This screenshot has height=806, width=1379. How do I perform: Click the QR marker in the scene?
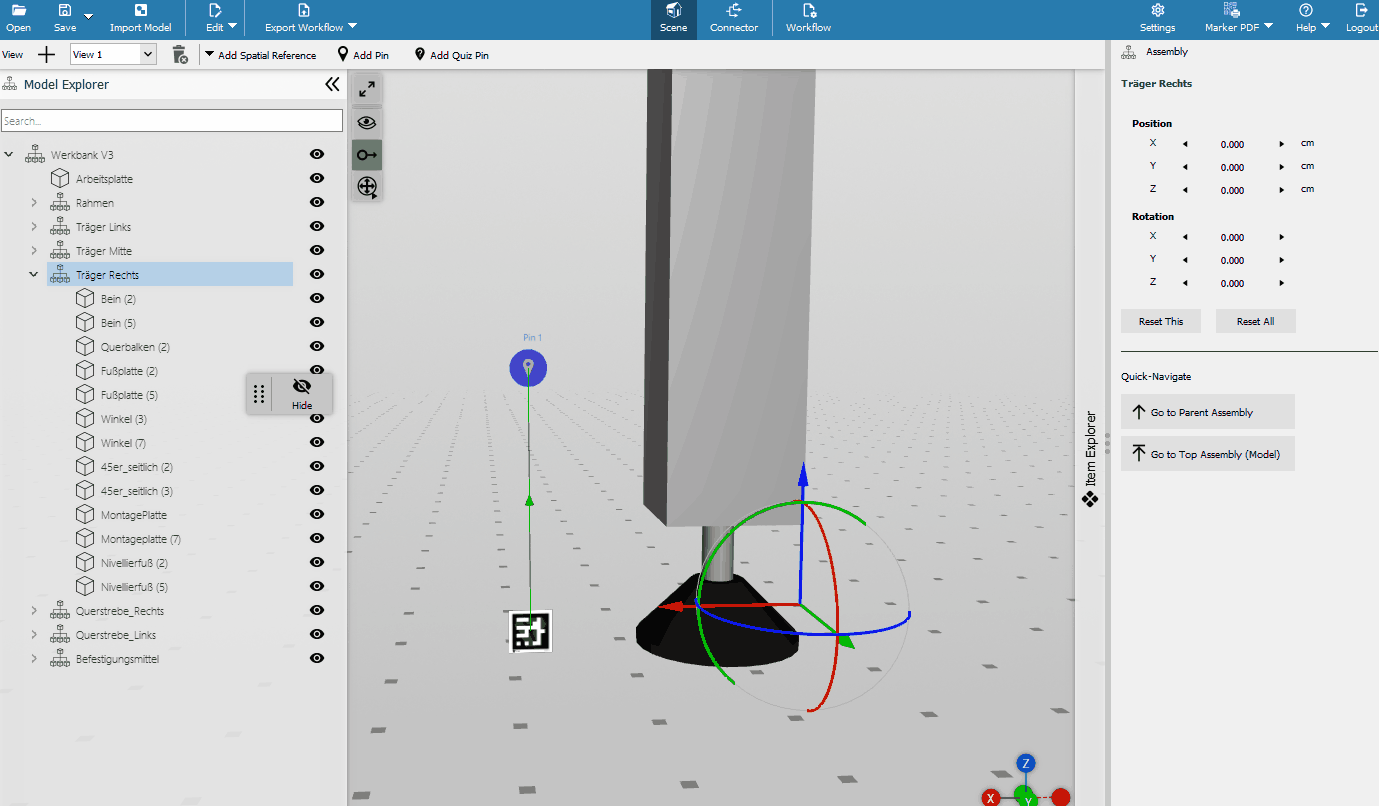tap(531, 631)
